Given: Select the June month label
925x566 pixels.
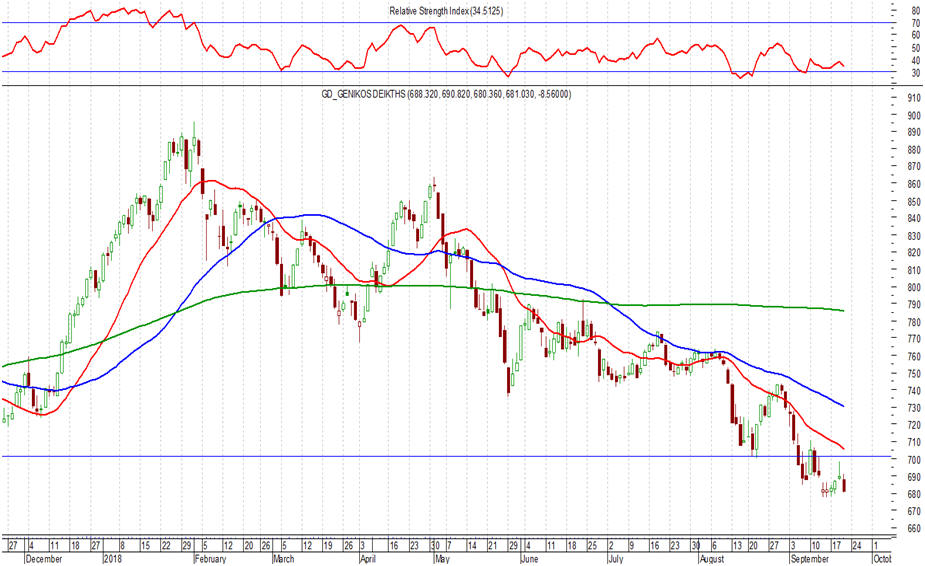Looking at the screenshot, I should point(530,558).
